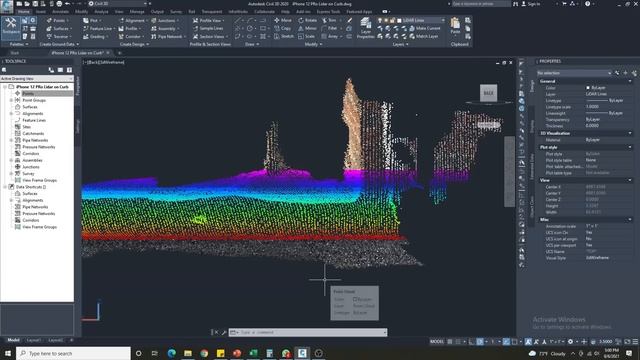
Task: Select the Sample Lines tool
Action: tap(208, 29)
